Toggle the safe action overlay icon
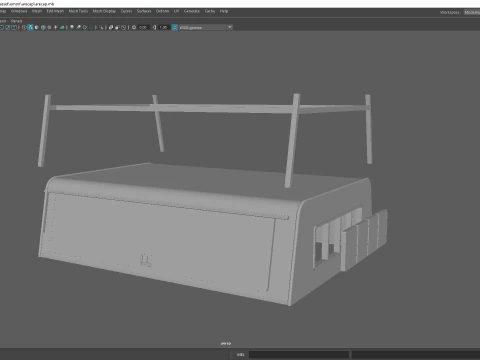Viewport: 480px width, 360px height. pos(7,27)
